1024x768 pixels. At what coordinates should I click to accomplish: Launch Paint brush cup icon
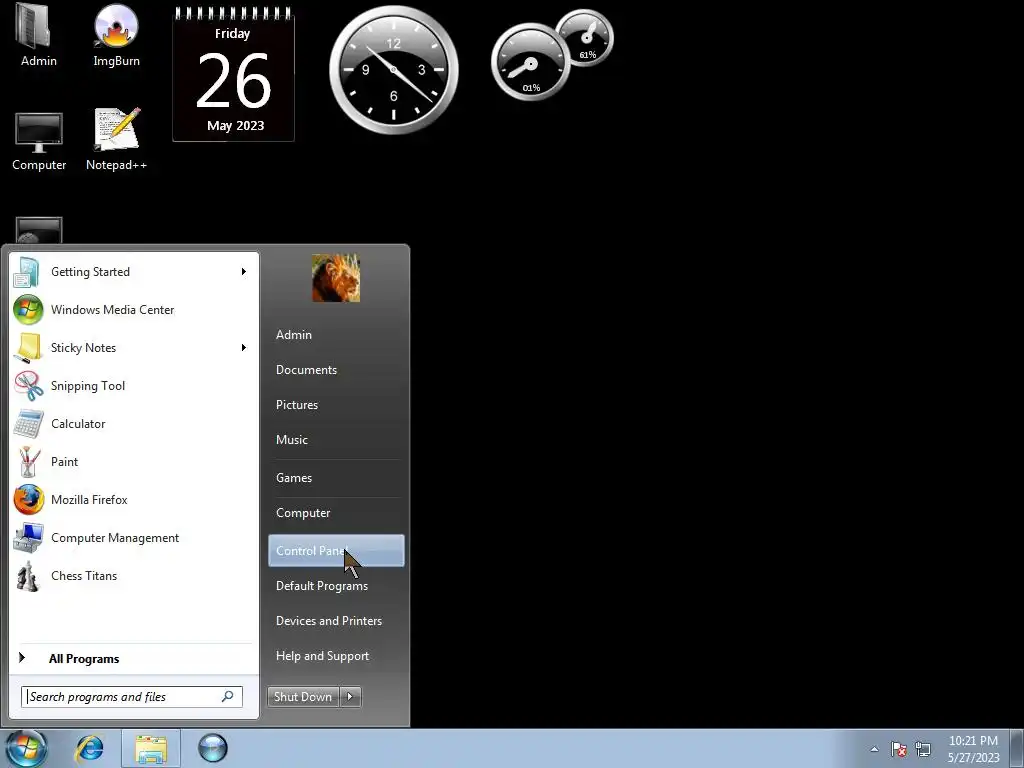(28, 462)
